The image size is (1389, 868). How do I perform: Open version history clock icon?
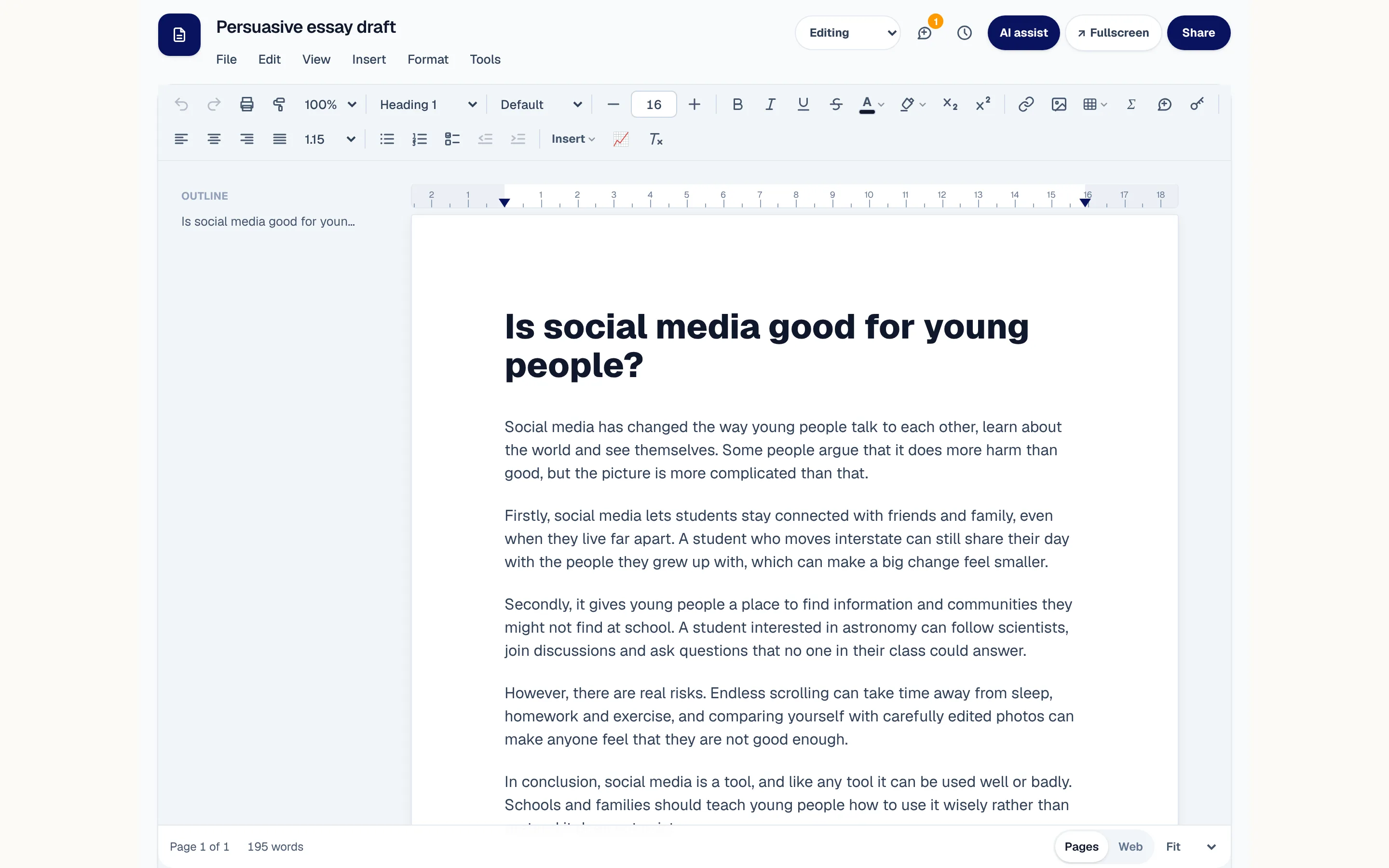pos(964,33)
